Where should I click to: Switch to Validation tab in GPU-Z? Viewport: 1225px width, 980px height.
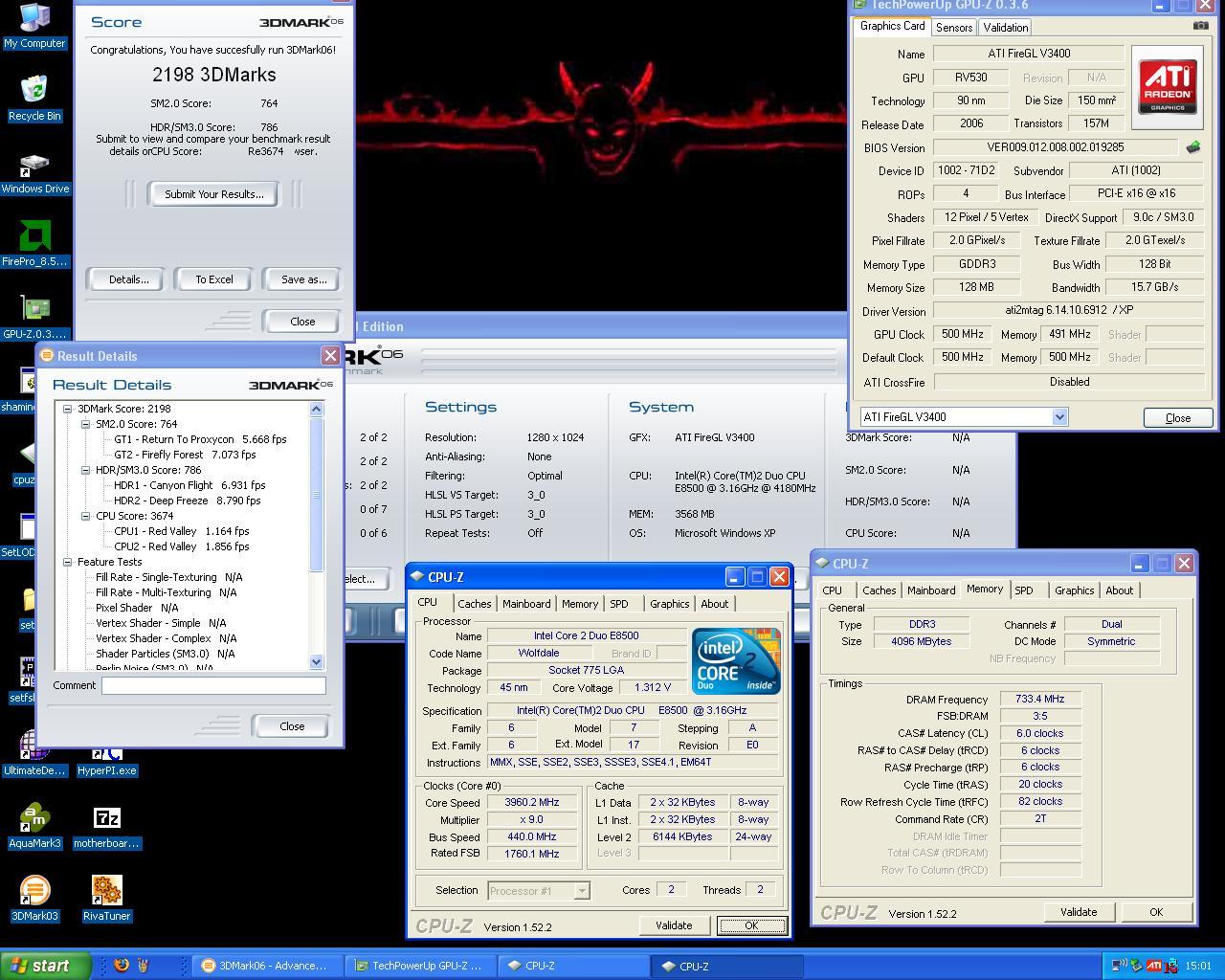click(1005, 27)
